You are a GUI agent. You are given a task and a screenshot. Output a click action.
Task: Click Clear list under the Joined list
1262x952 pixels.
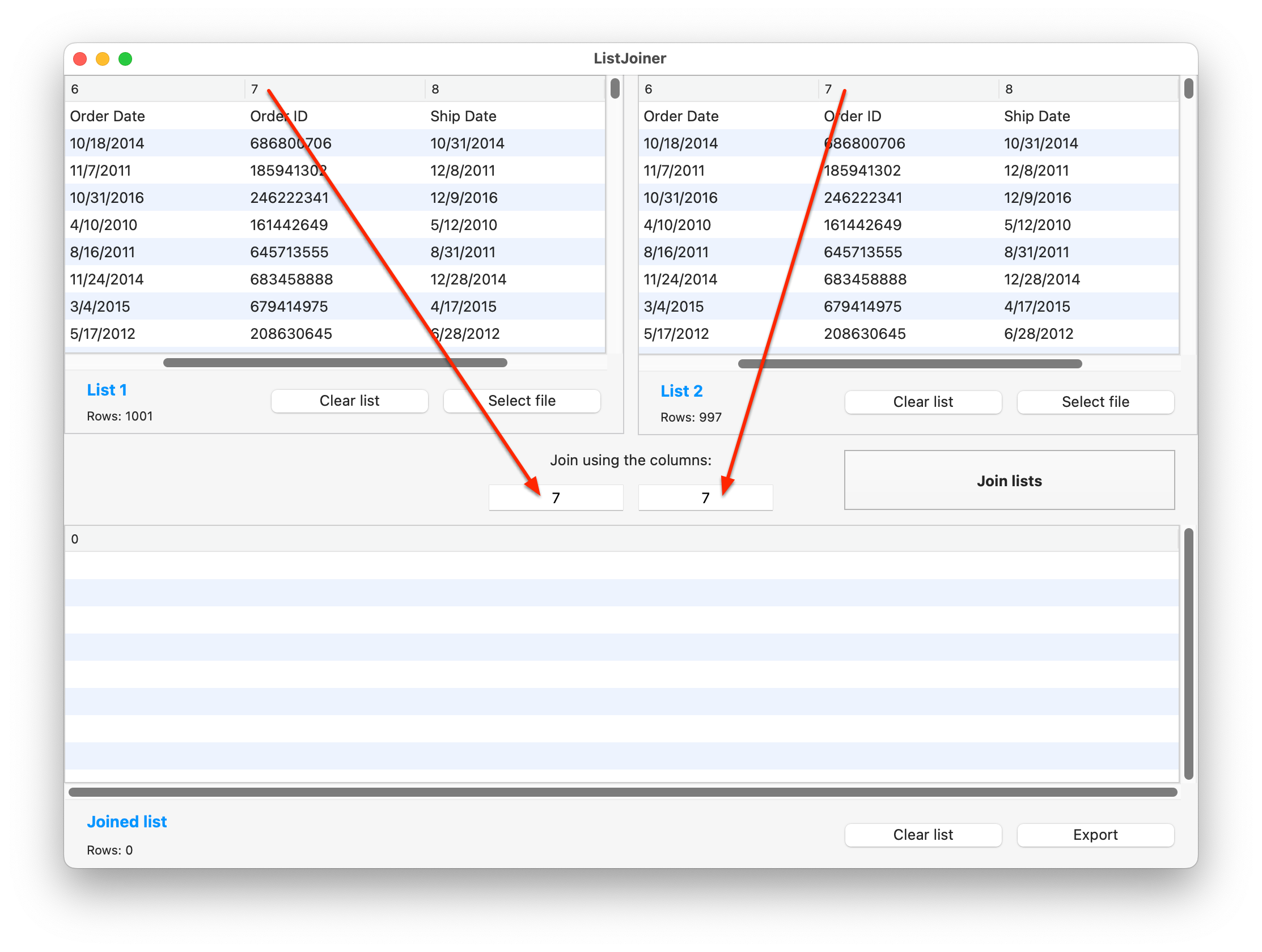[x=922, y=835]
